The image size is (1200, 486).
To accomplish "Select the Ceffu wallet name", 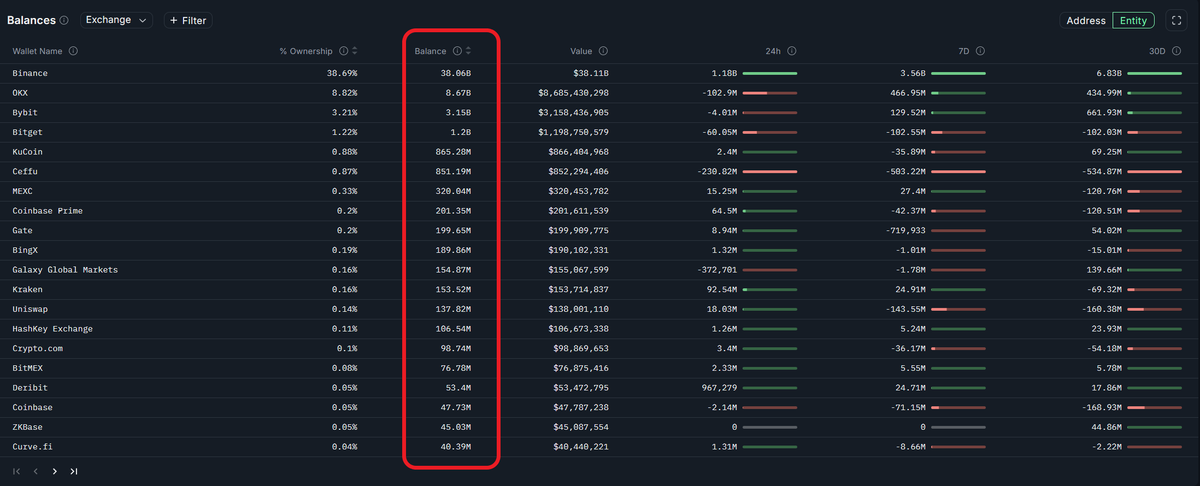I will (25, 171).
